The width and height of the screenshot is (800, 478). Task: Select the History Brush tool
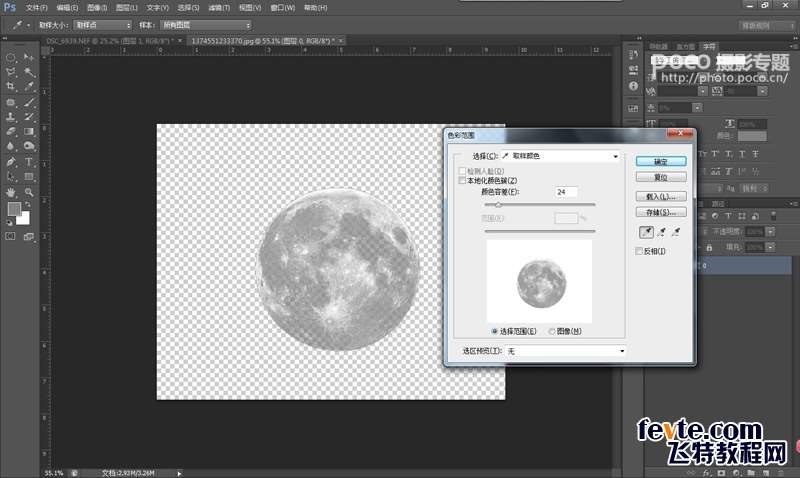tap(29, 117)
